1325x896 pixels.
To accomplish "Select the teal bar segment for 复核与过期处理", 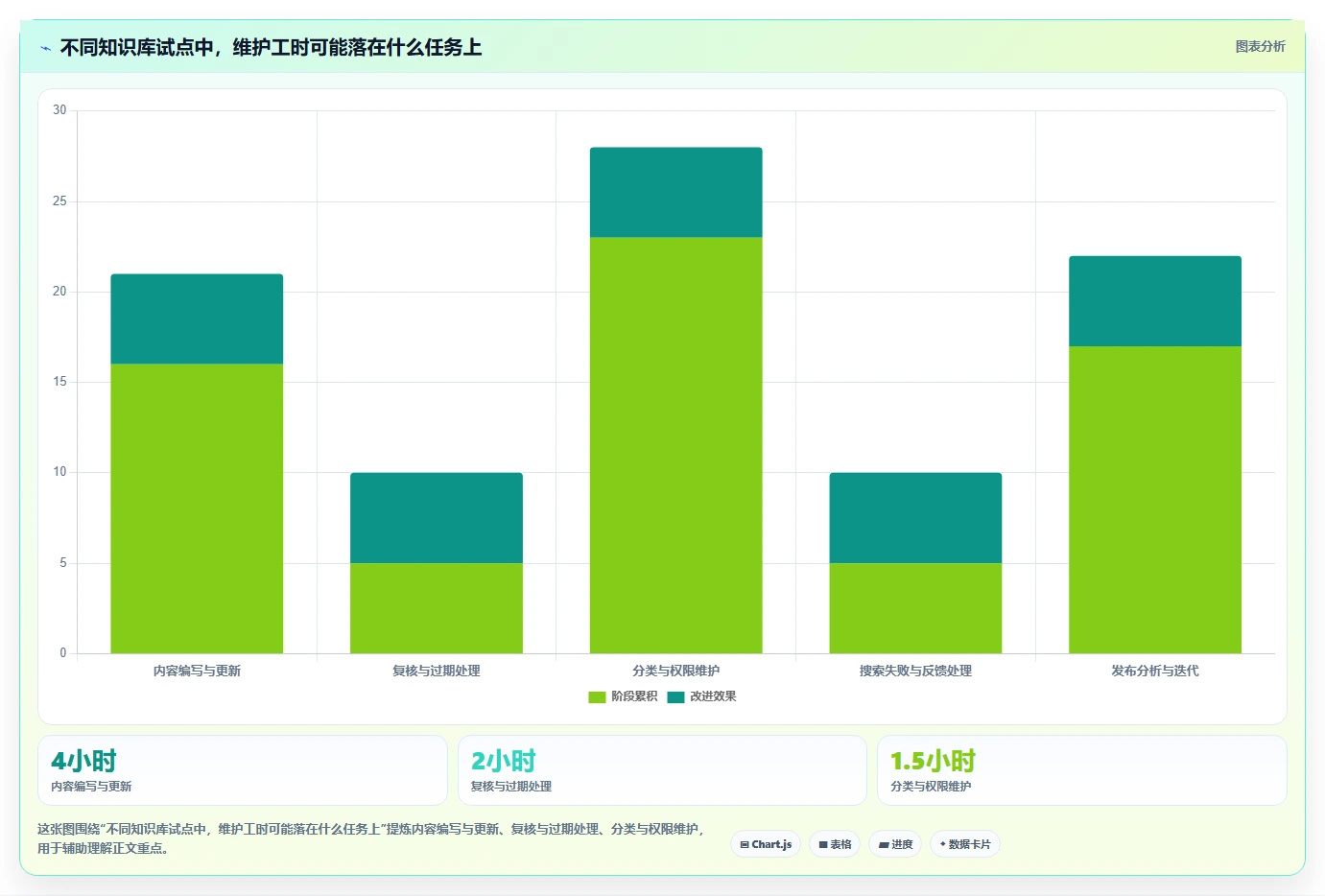I will coord(437,517).
